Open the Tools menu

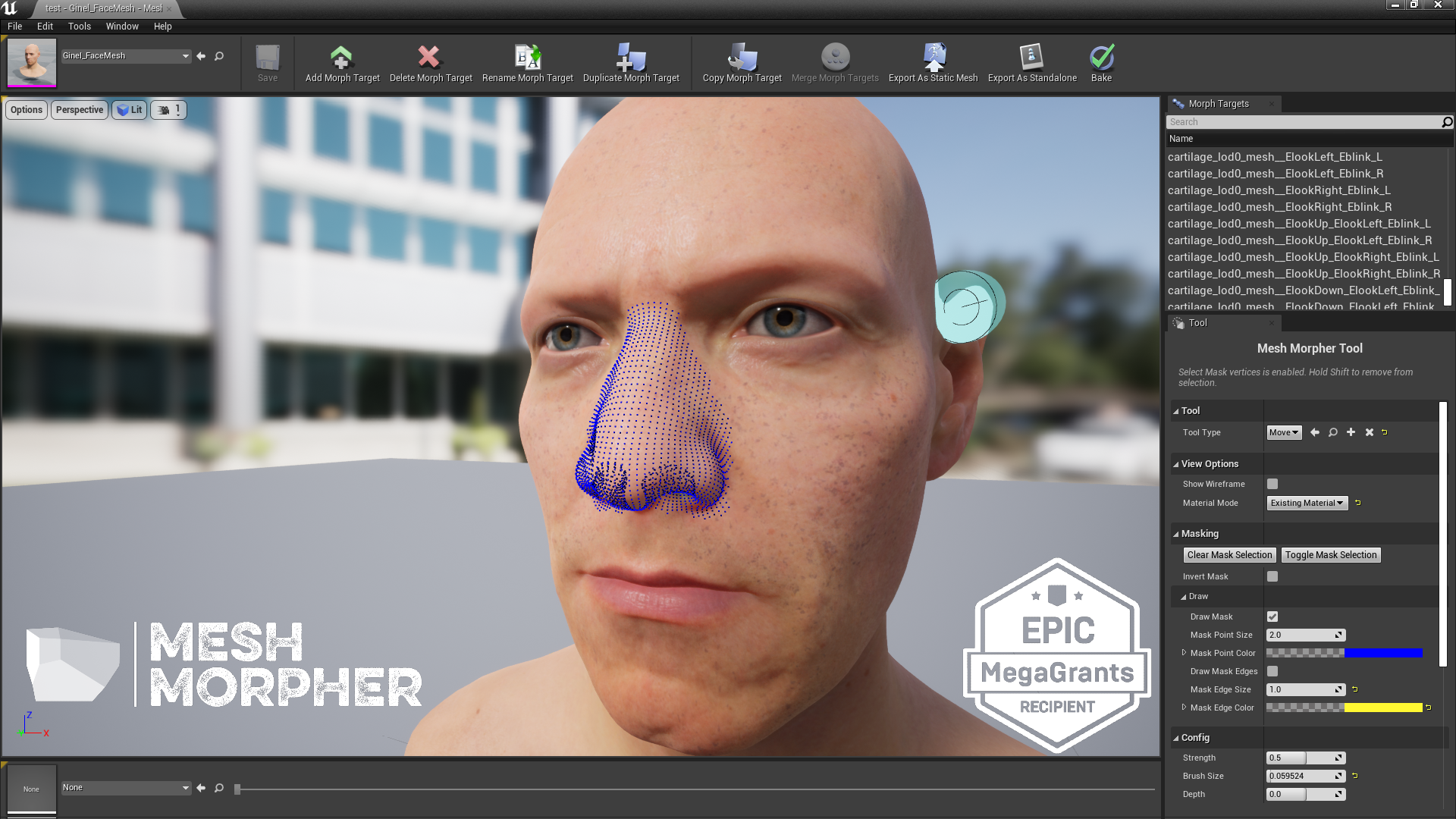point(79,26)
